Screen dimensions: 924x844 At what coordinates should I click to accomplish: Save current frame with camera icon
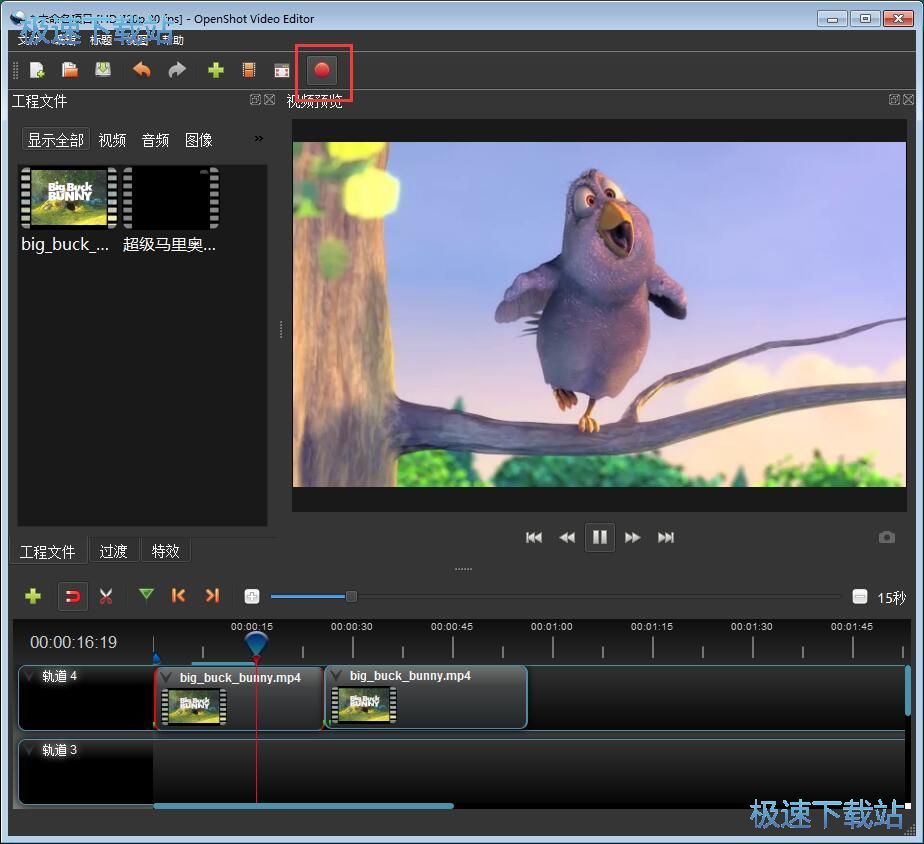(887, 538)
